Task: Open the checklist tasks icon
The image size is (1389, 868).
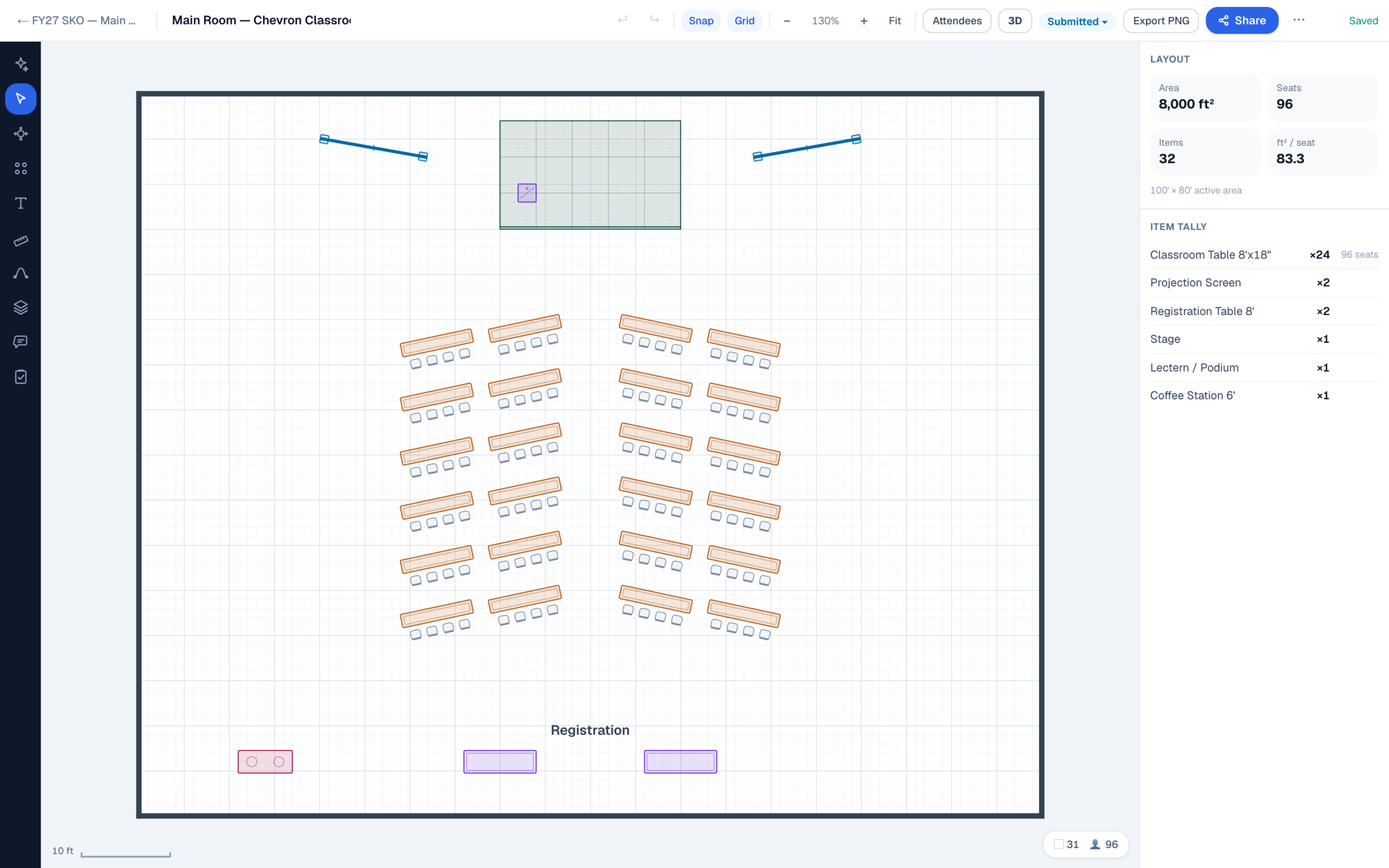Action: (x=21, y=377)
